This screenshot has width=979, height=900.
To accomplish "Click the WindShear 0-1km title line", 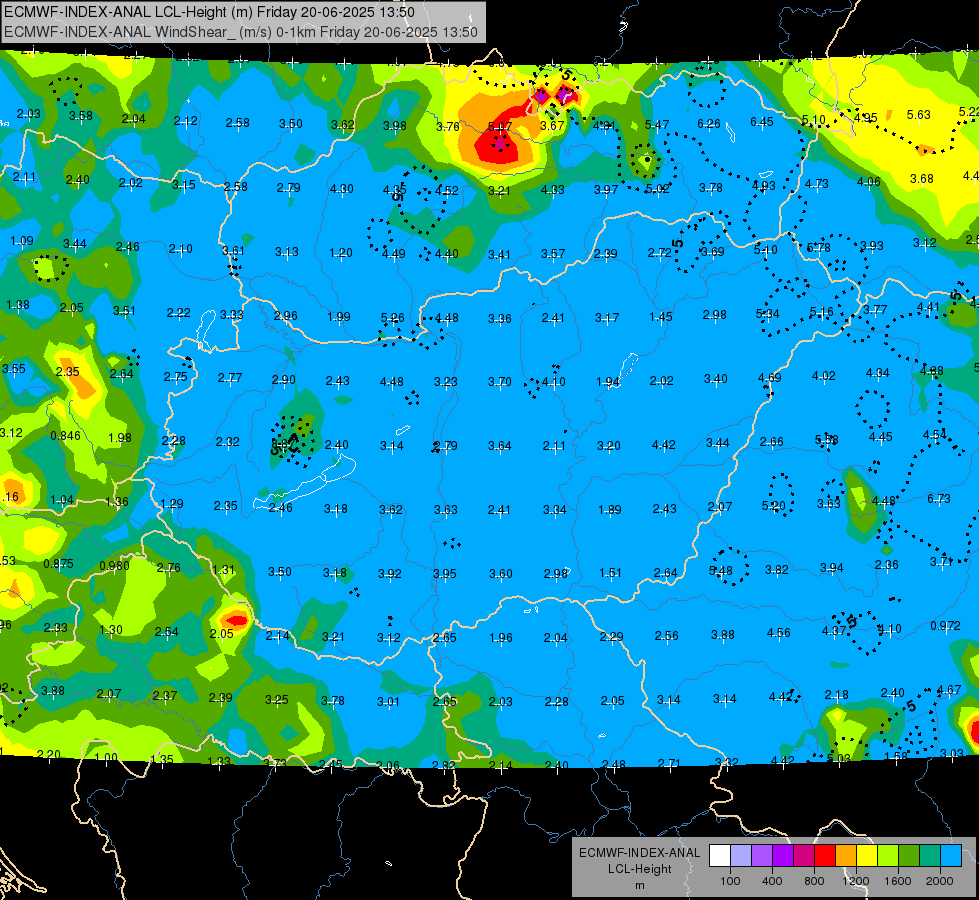I will [241, 32].
